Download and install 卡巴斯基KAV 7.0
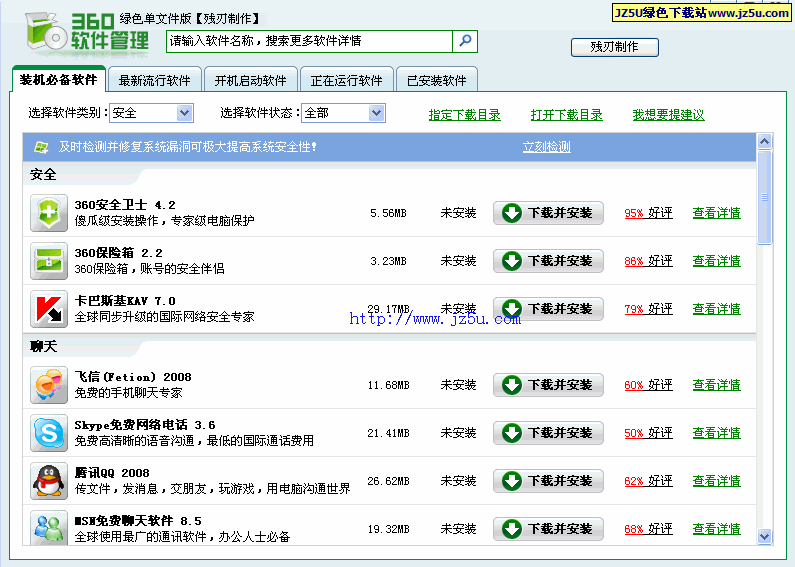Image resolution: width=795 pixels, height=567 pixels. point(548,309)
